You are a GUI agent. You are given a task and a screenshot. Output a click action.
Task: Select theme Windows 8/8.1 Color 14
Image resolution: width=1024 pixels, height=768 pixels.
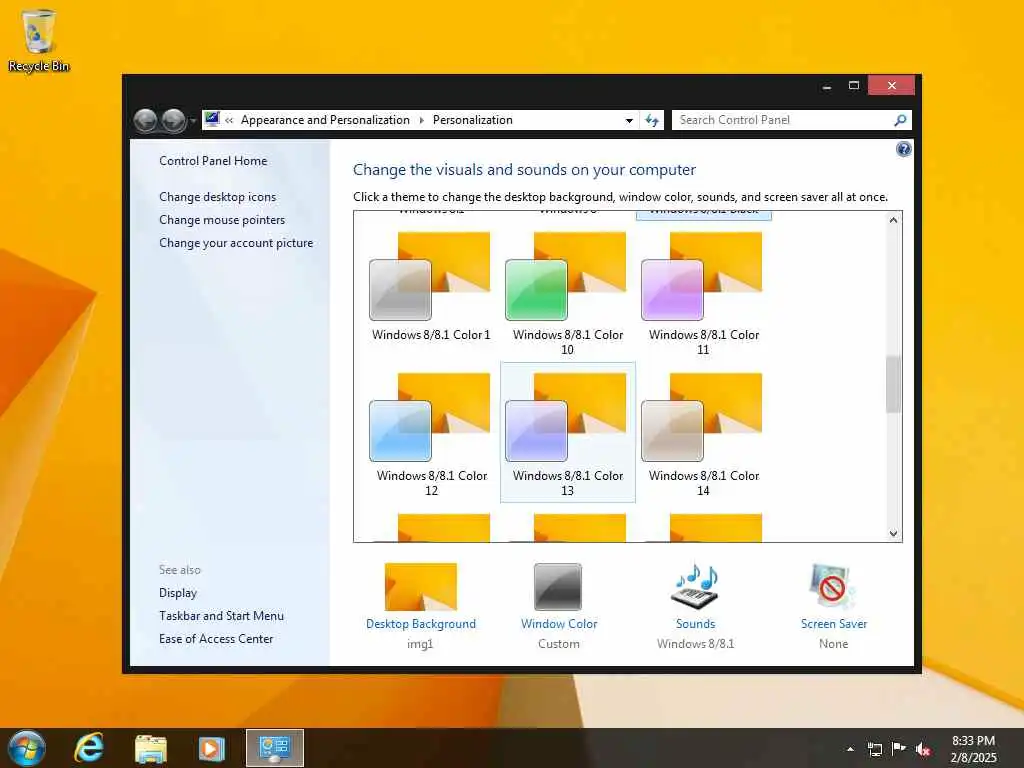pyautogui.click(x=703, y=434)
